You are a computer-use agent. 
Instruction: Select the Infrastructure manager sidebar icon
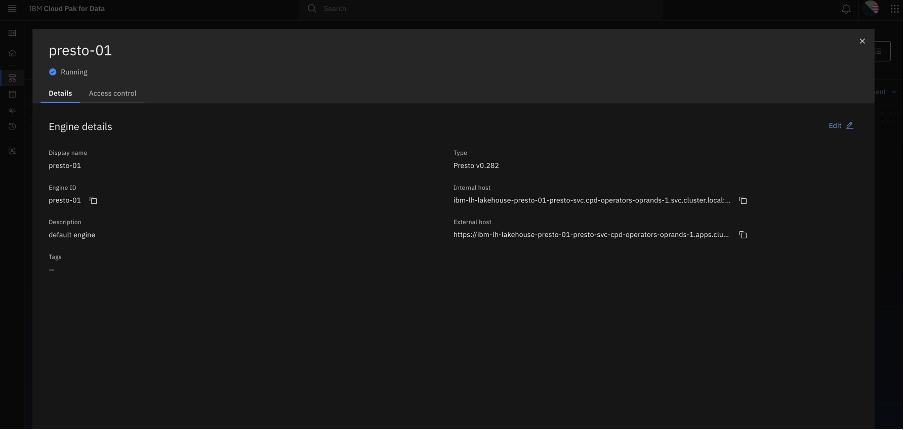[12, 77]
